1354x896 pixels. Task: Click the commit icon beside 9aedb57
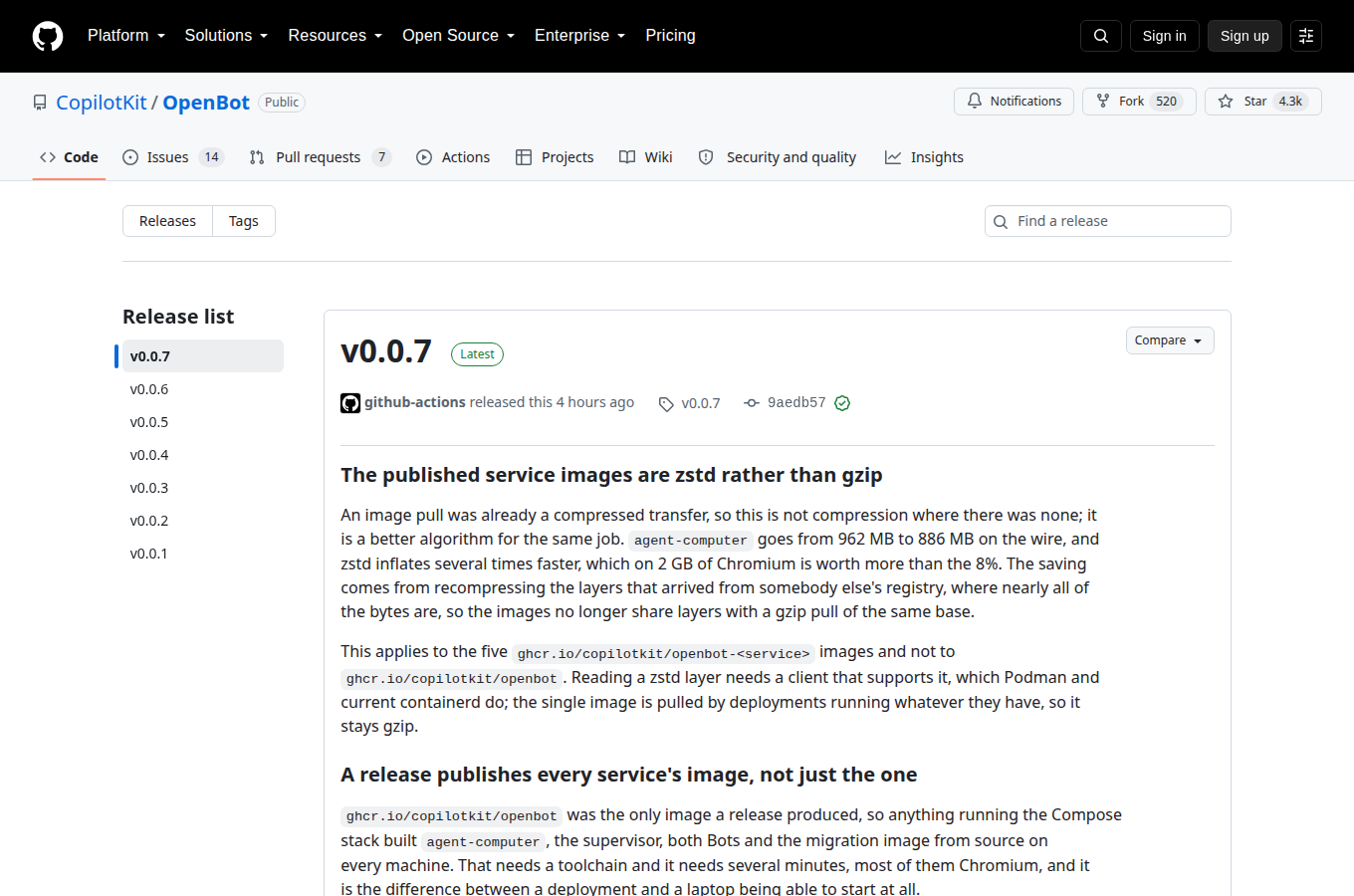pyautogui.click(x=752, y=402)
